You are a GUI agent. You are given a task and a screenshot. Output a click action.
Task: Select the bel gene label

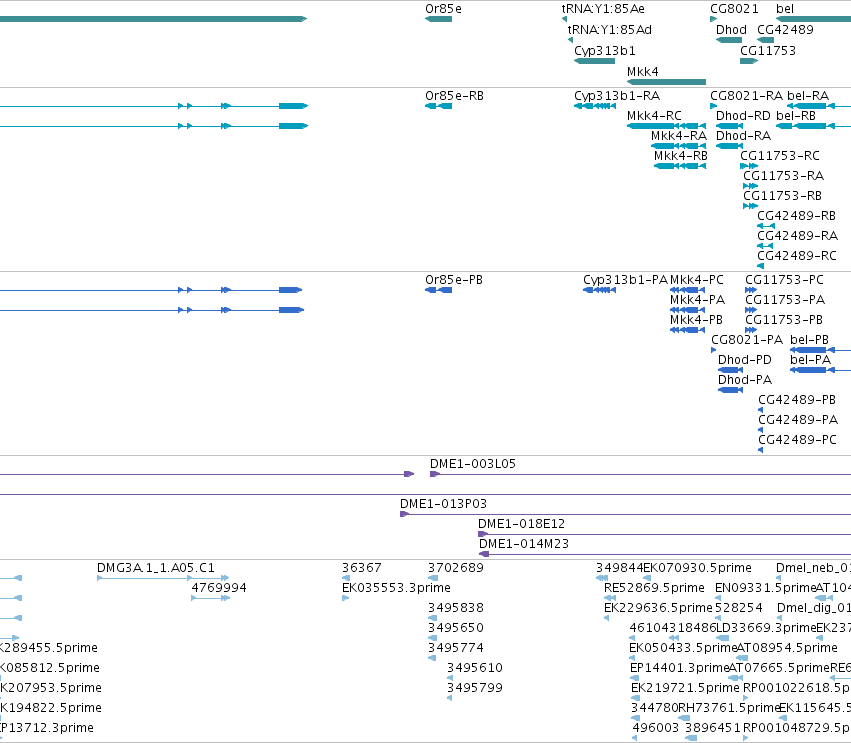[785, 9]
